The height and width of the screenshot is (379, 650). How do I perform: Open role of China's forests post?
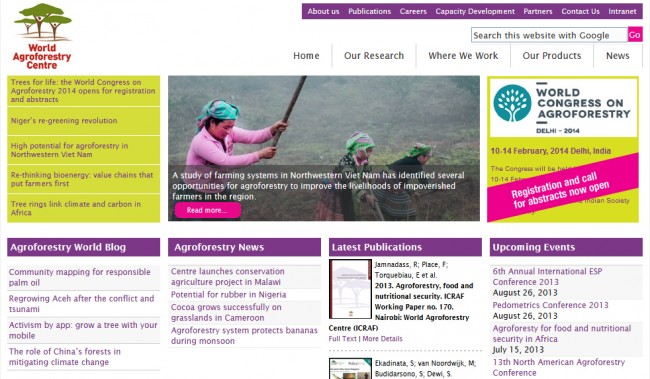tap(65, 357)
